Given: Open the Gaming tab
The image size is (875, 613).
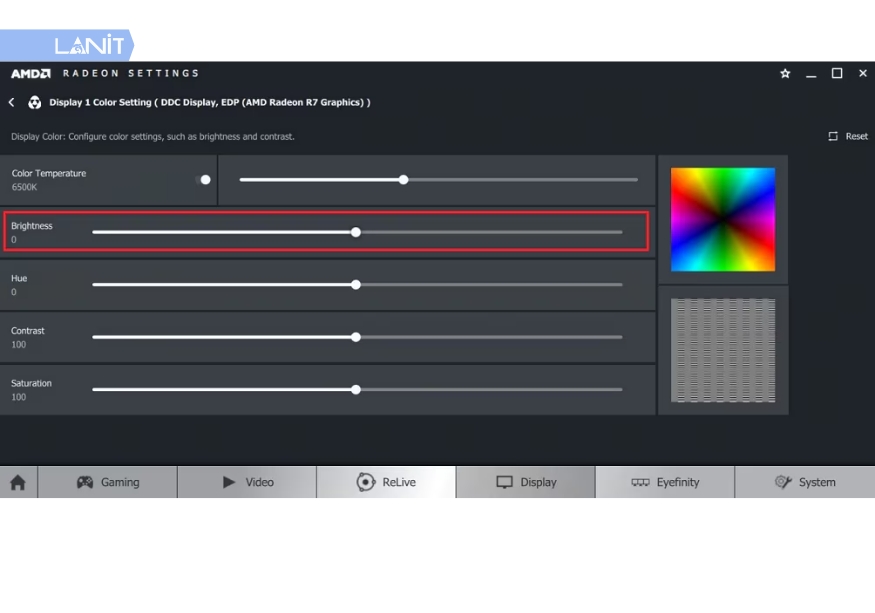Looking at the screenshot, I should click(x=108, y=482).
